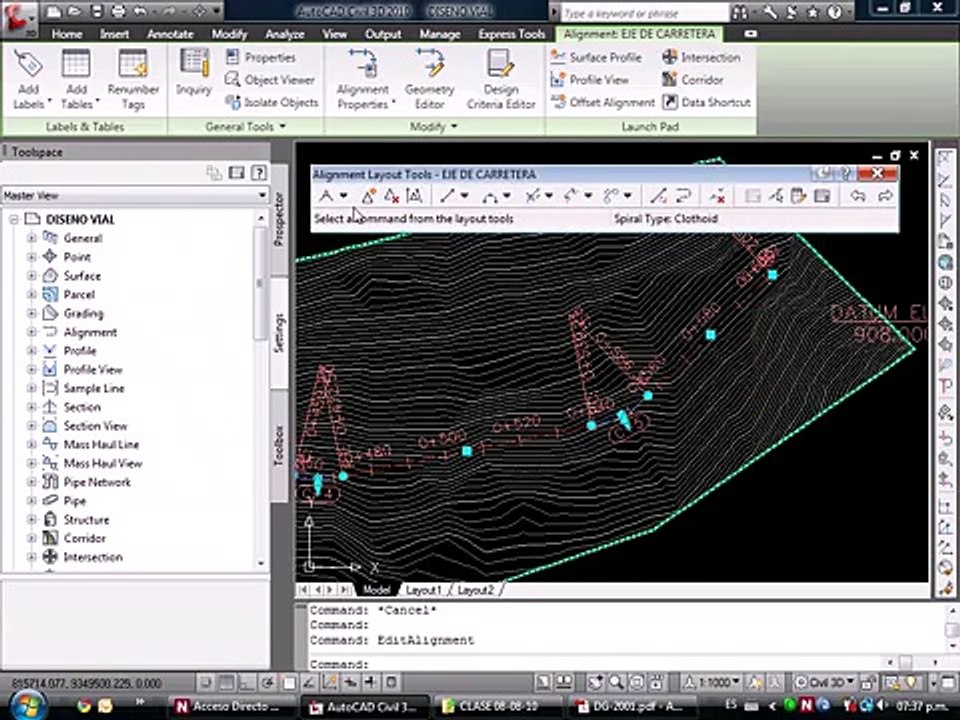Viewport: 960px width, 720px height.
Task: Collapse DISENO VIAL root node
Action: coord(13,219)
